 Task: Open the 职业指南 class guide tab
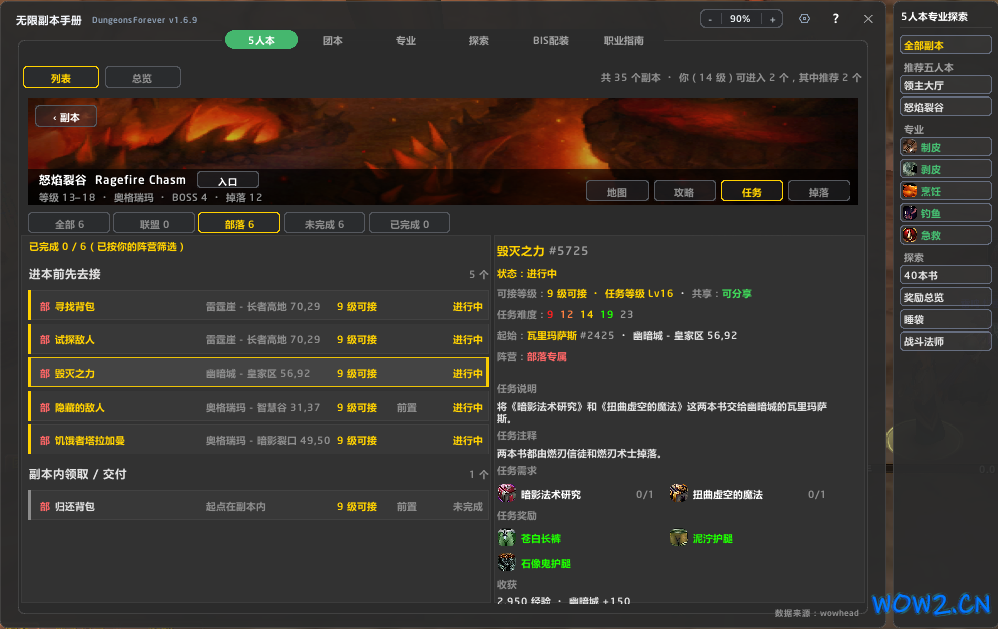624,40
